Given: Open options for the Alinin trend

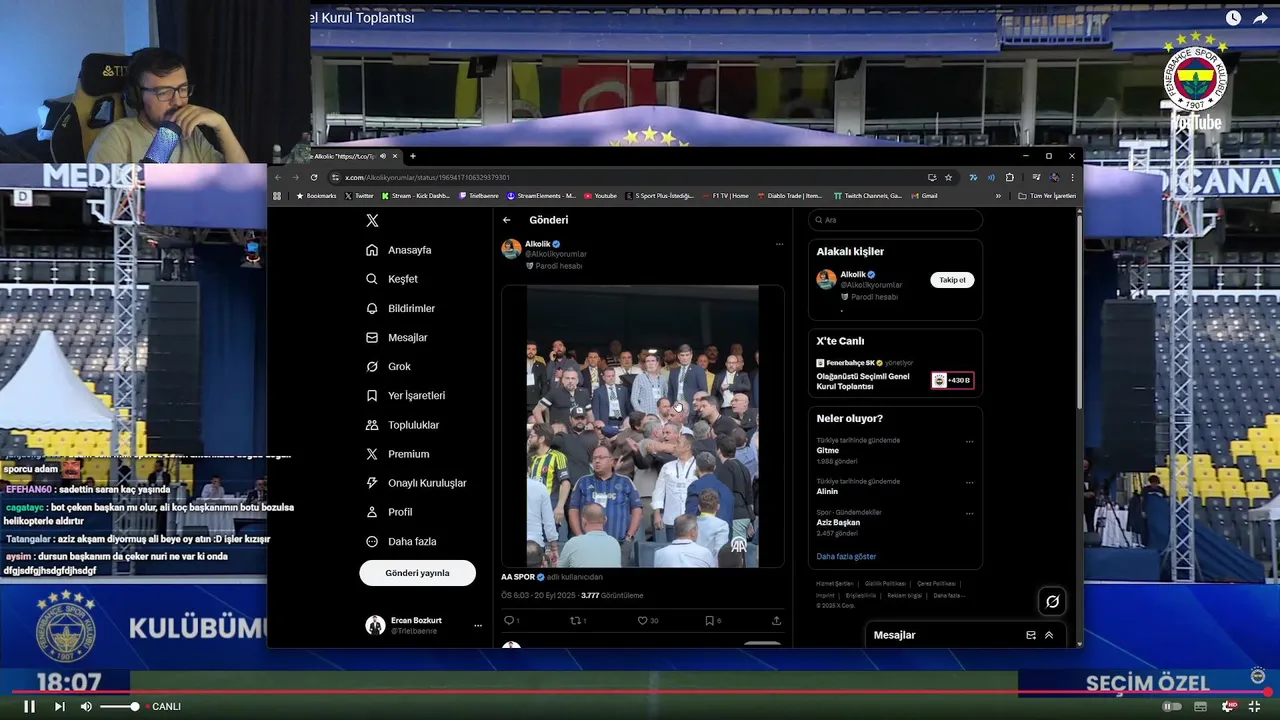Looking at the screenshot, I should click(x=969, y=482).
